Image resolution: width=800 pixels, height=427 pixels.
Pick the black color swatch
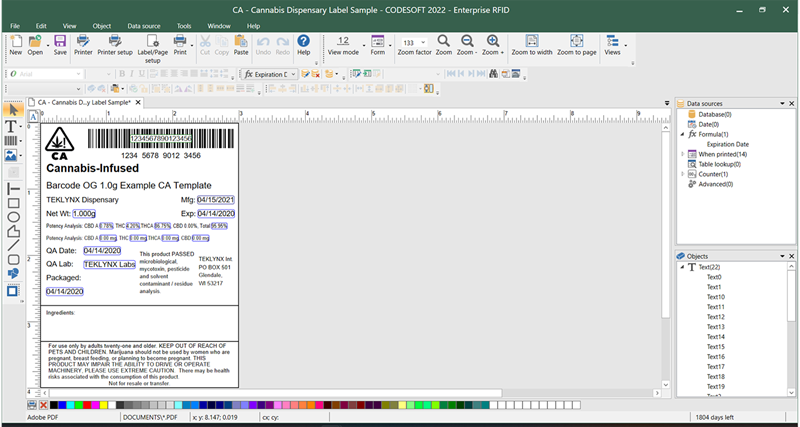pyautogui.click(x=54, y=405)
